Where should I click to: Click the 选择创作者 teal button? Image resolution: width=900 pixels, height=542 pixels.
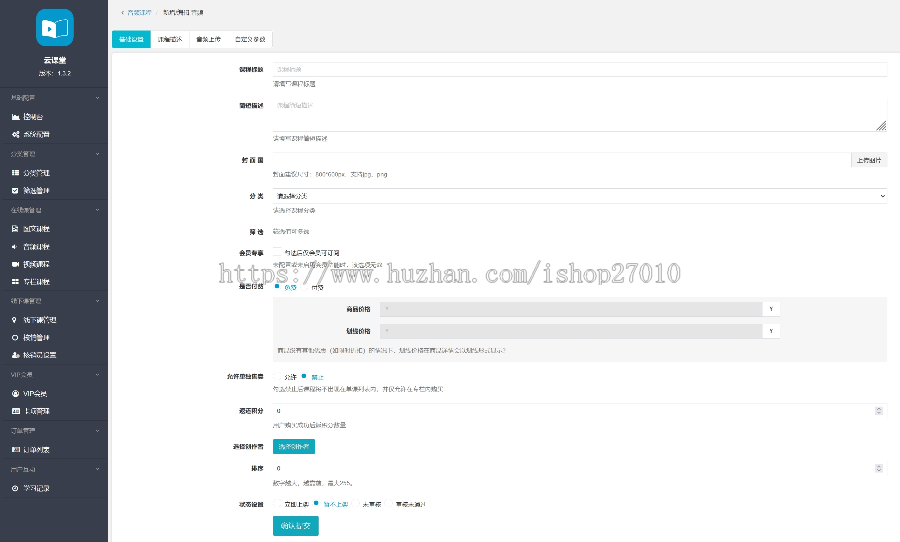[x=294, y=446]
